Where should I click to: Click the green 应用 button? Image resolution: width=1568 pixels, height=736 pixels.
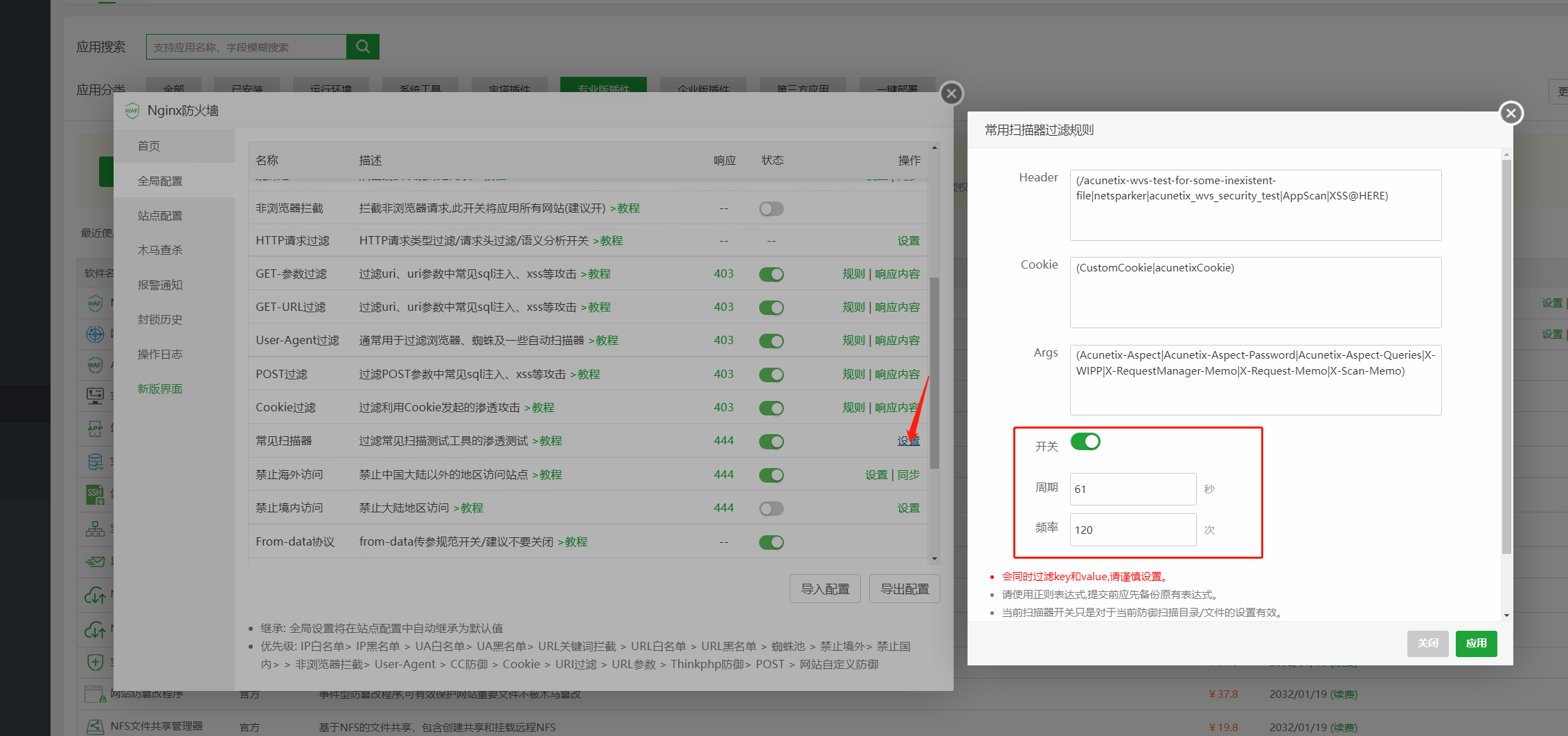[x=1476, y=643]
